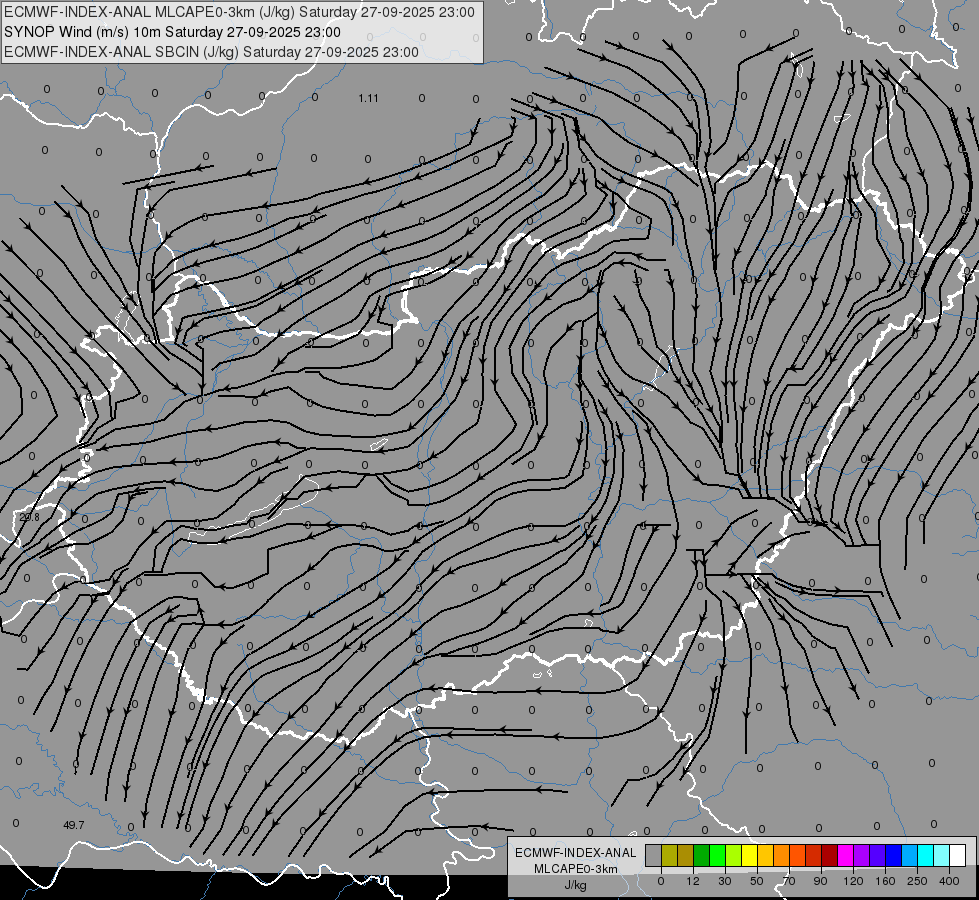
Task: Select the 49.7 value on the map
Action: [74, 825]
